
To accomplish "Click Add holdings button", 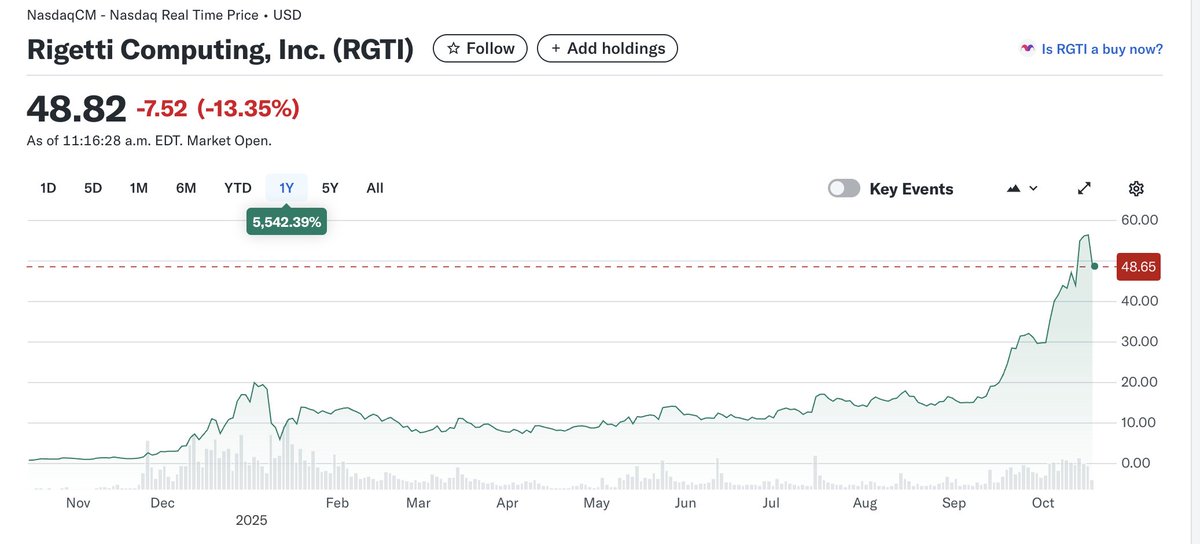I will pos(607,48).
